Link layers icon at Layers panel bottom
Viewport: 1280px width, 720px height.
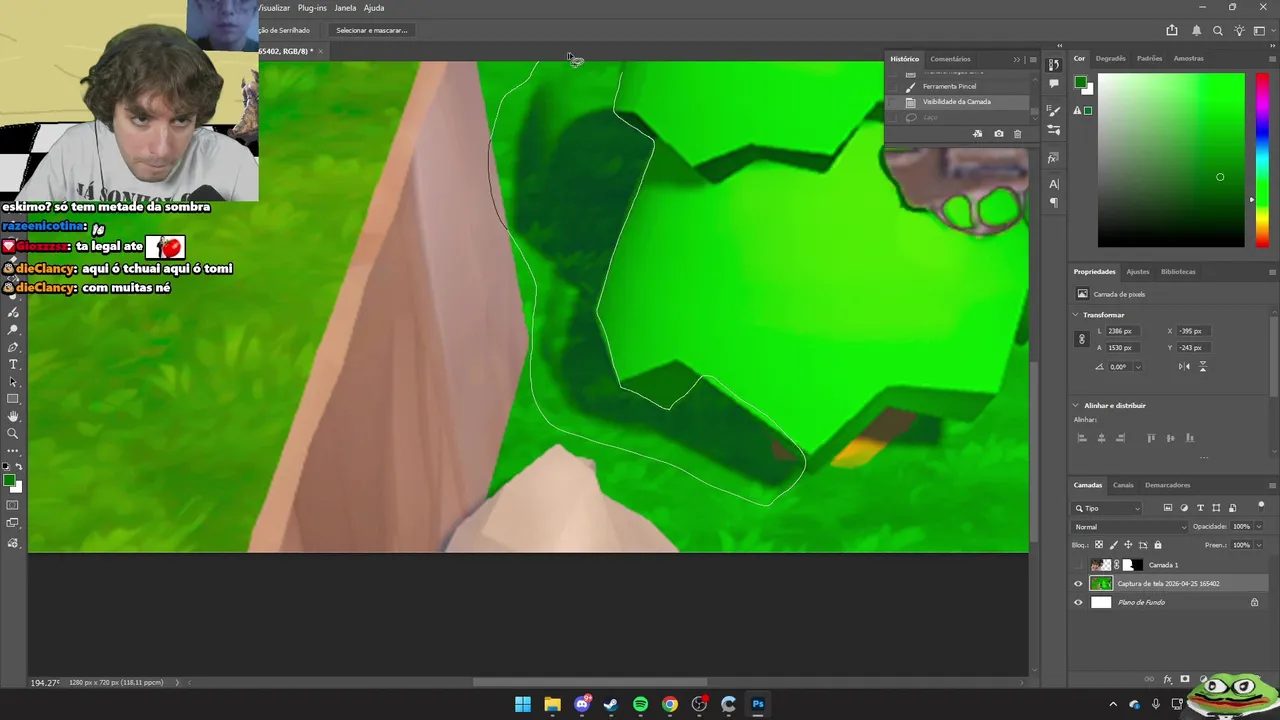pyautogui.click(x=1149, y=679)
